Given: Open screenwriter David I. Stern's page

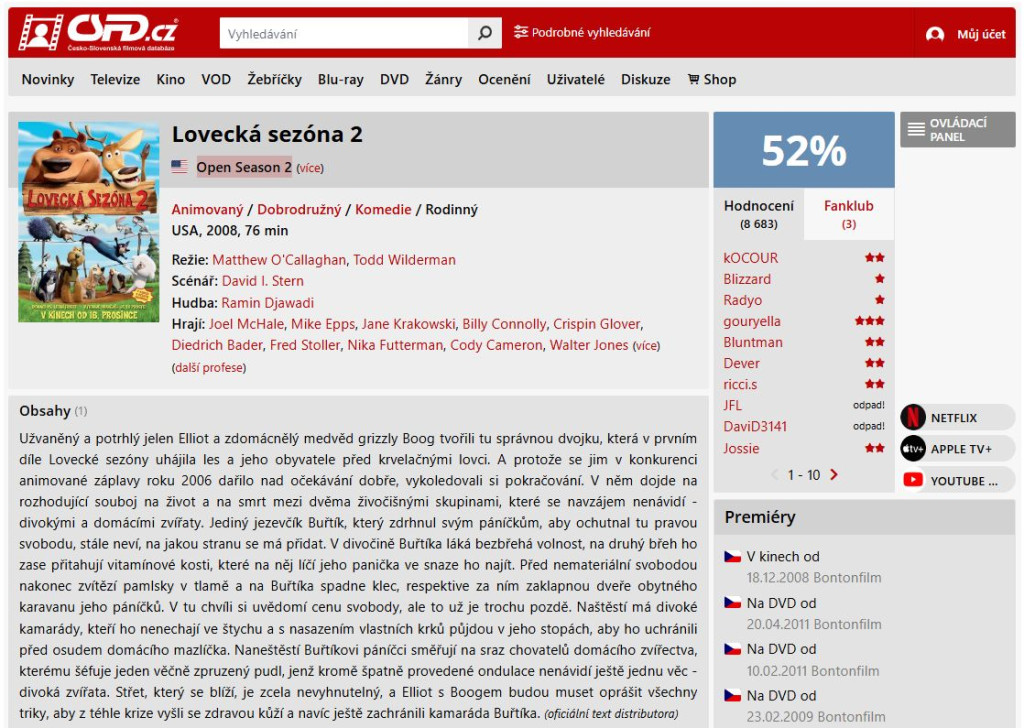Looking at the screenshot, I should click(263, 281).
